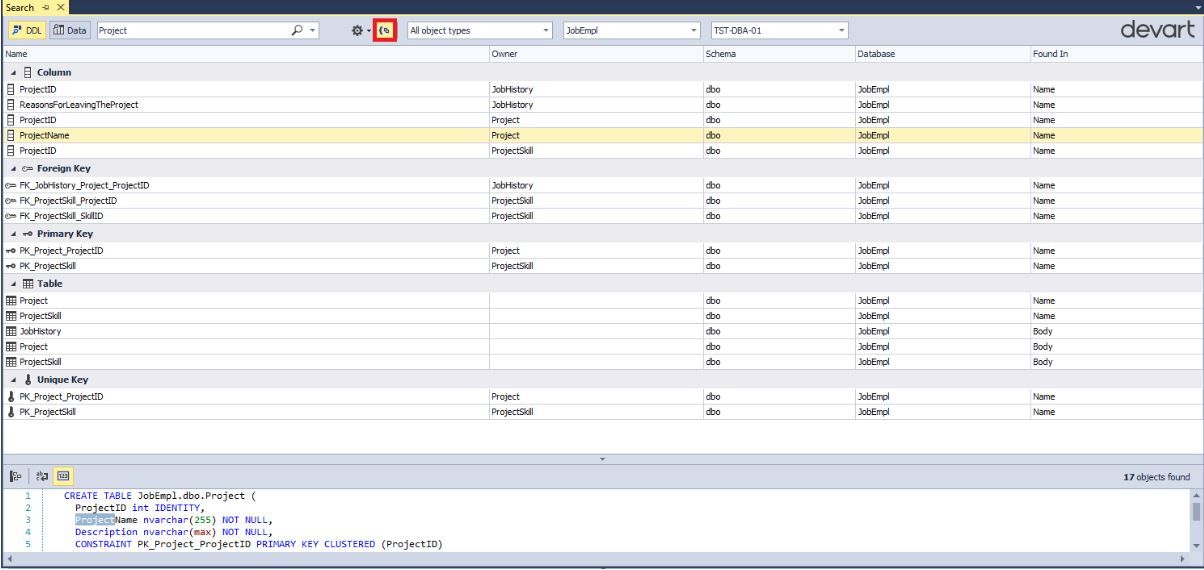Expand the gear options dropdown arrow
1204x570 pixels.
(368, 31)
